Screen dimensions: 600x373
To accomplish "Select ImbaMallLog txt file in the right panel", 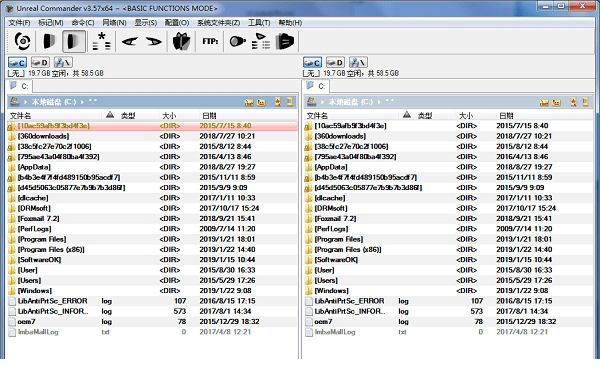I will point(449,332).
